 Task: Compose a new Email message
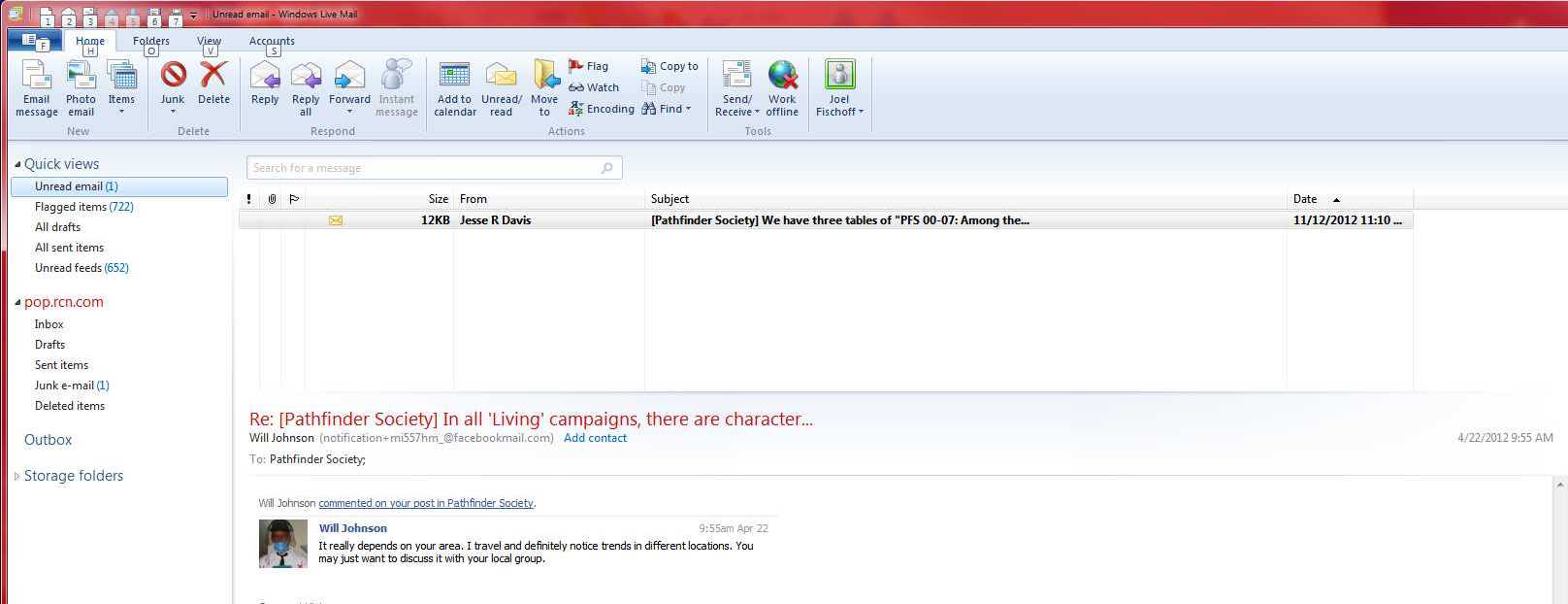[37, 88]
